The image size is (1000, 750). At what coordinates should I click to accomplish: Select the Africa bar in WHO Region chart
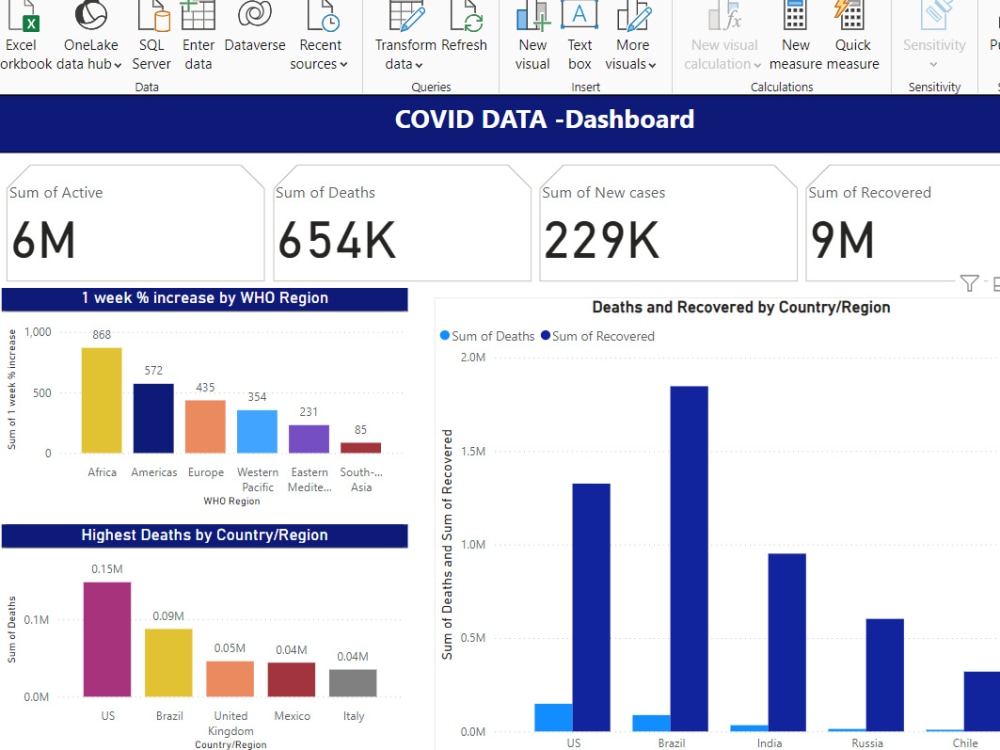point(101,401)
